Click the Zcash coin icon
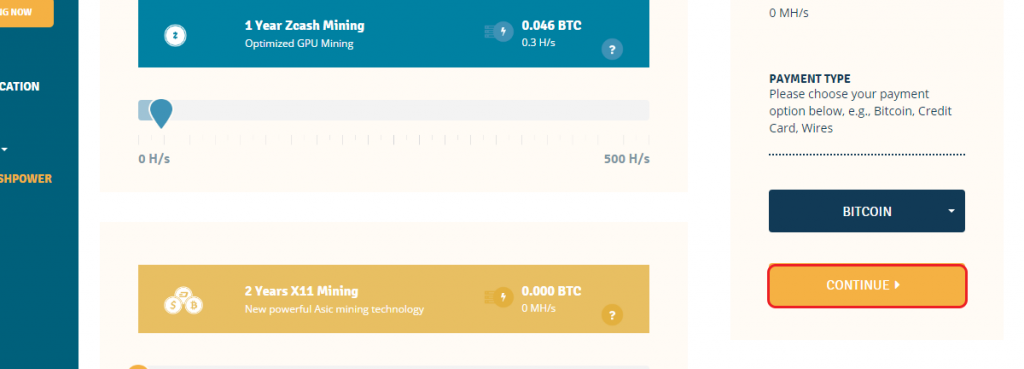The height and width of the screenshot is (369, 1024). 175,35
